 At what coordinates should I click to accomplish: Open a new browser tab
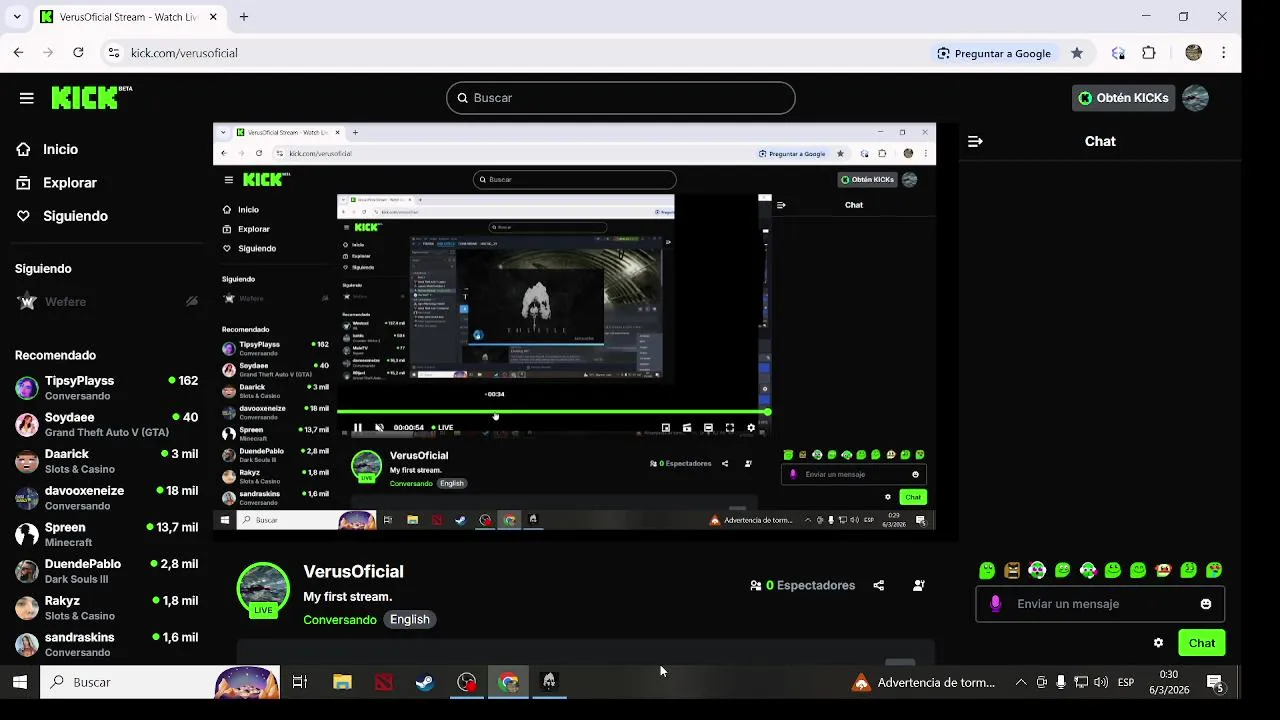click(x=244, y=17)
